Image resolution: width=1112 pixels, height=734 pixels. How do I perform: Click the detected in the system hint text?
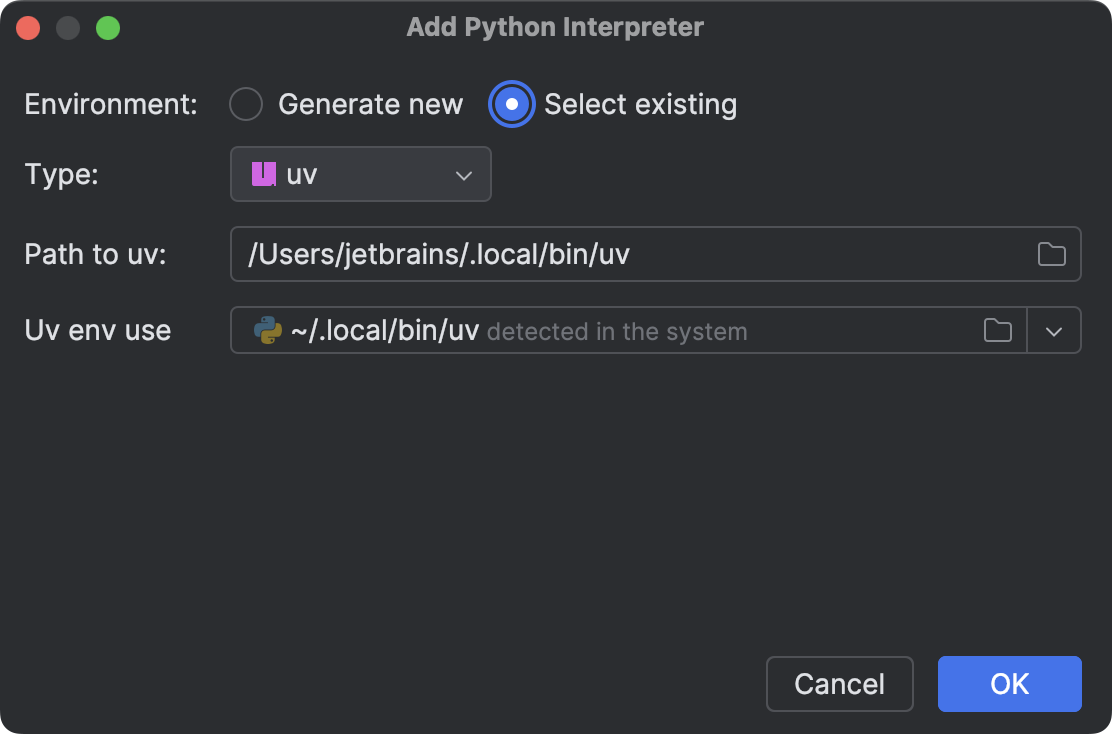(617, 331)
